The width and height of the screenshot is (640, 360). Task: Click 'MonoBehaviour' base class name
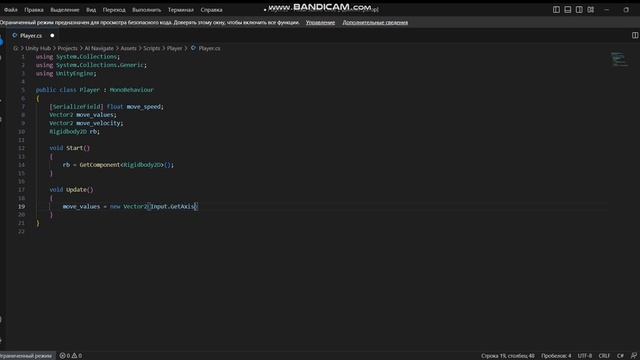coord(131,90)
